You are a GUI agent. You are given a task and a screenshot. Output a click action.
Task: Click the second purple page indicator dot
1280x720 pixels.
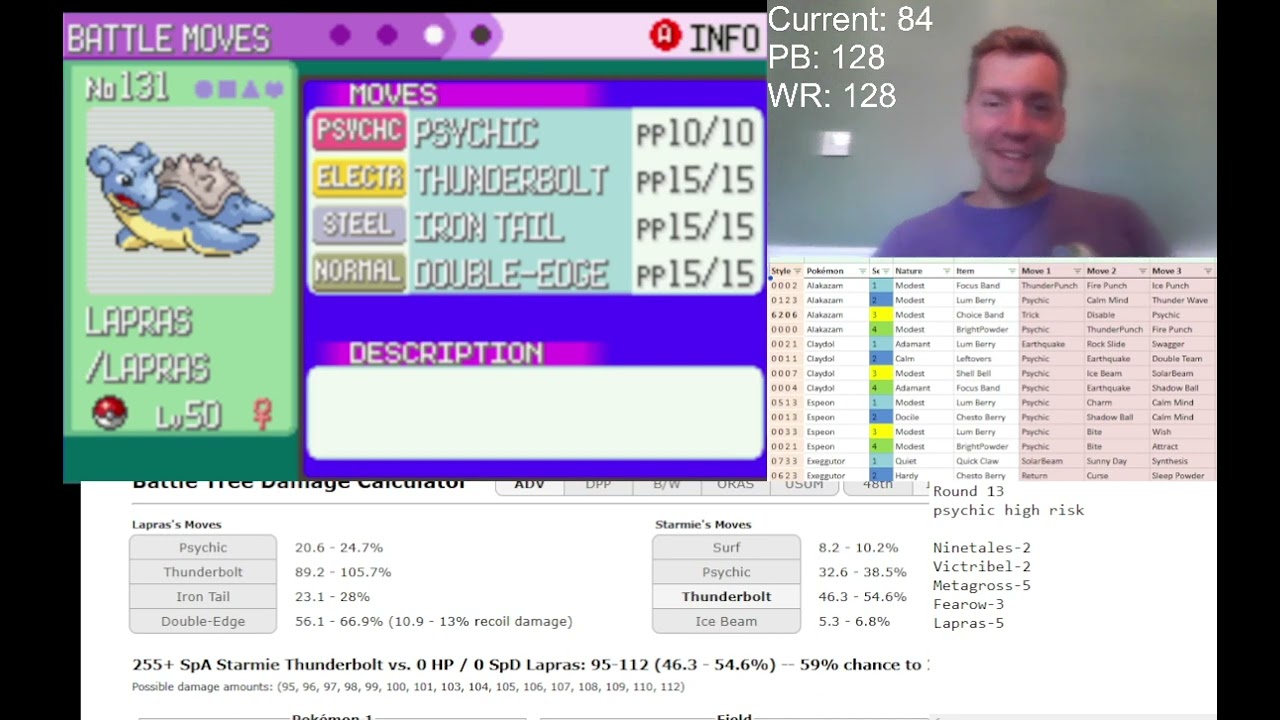[x=387, y=36]
